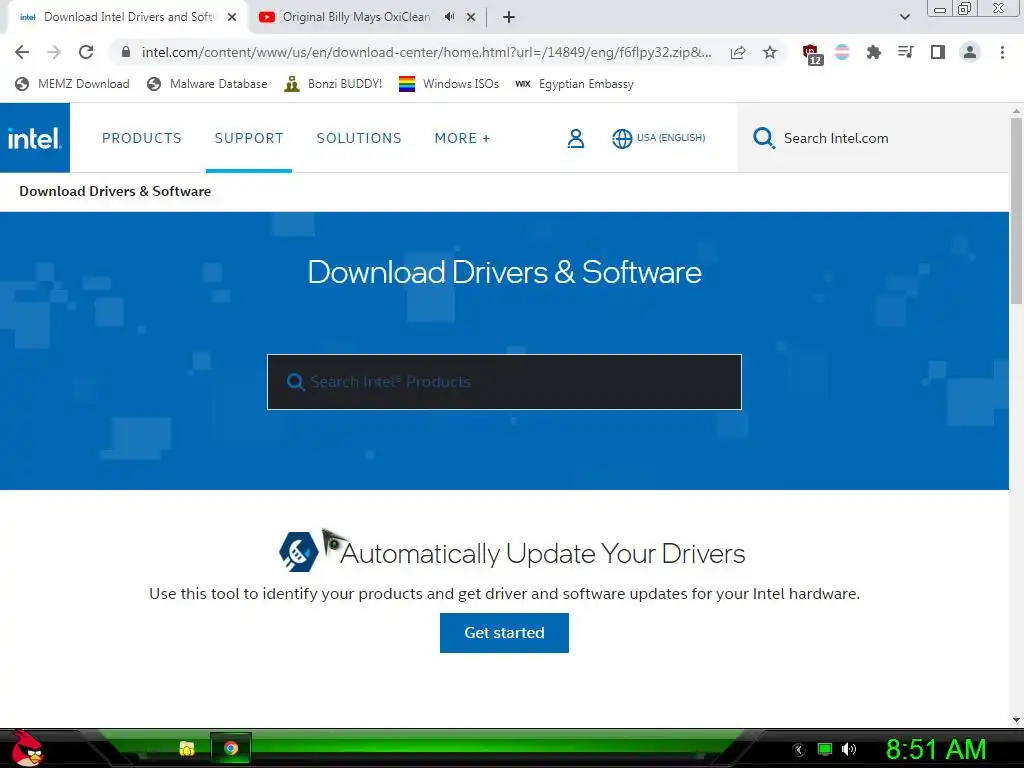Open a new browser tab
1024x768 pixels.
[x=509, y=17]
